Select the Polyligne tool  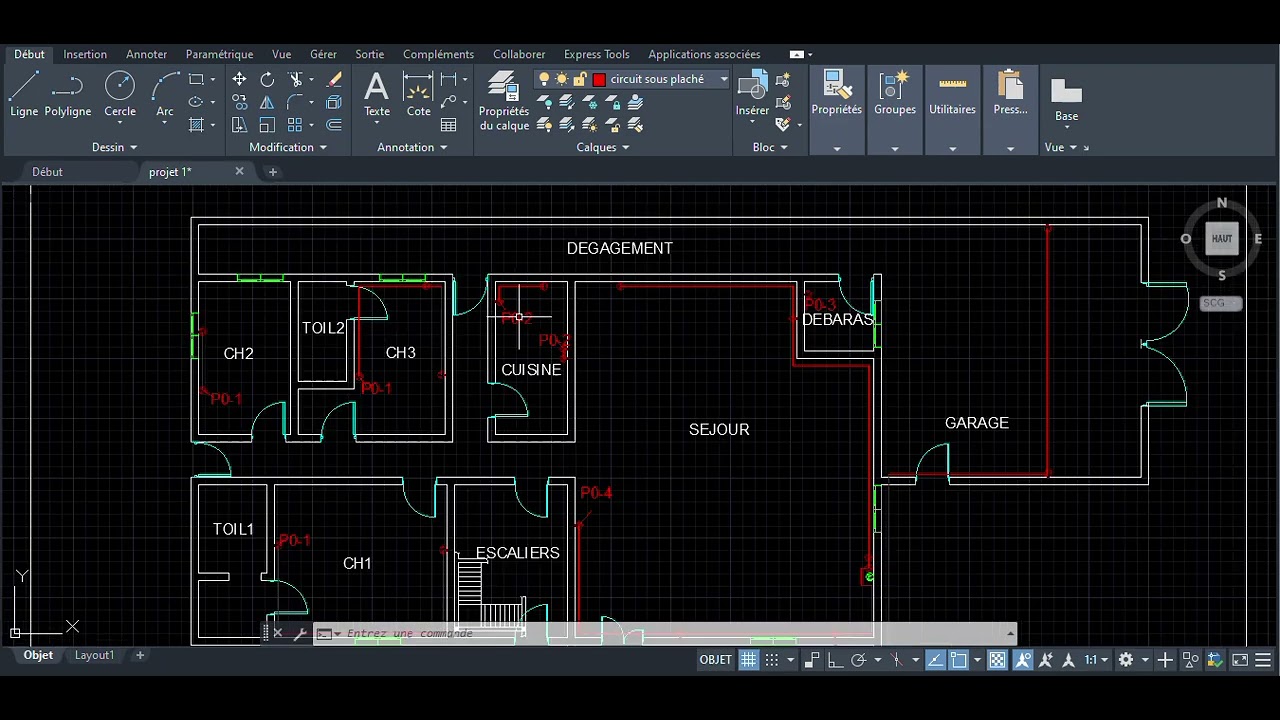tap(67, 94)
